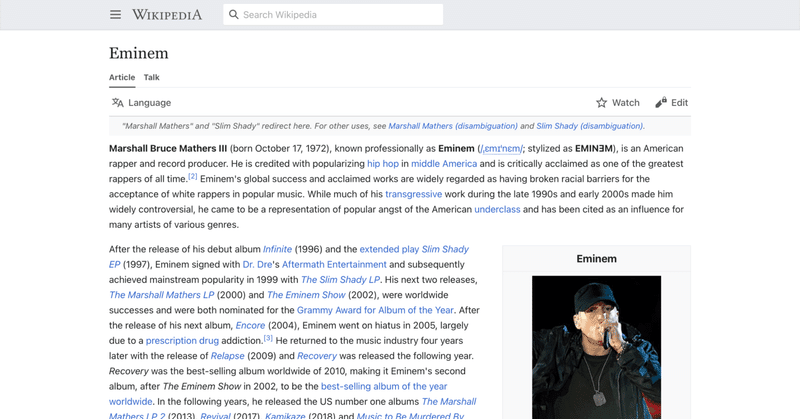
Task: Open Grammy Award for Album of the Year link
Action: pyautogui.click(x=375, y=310)
